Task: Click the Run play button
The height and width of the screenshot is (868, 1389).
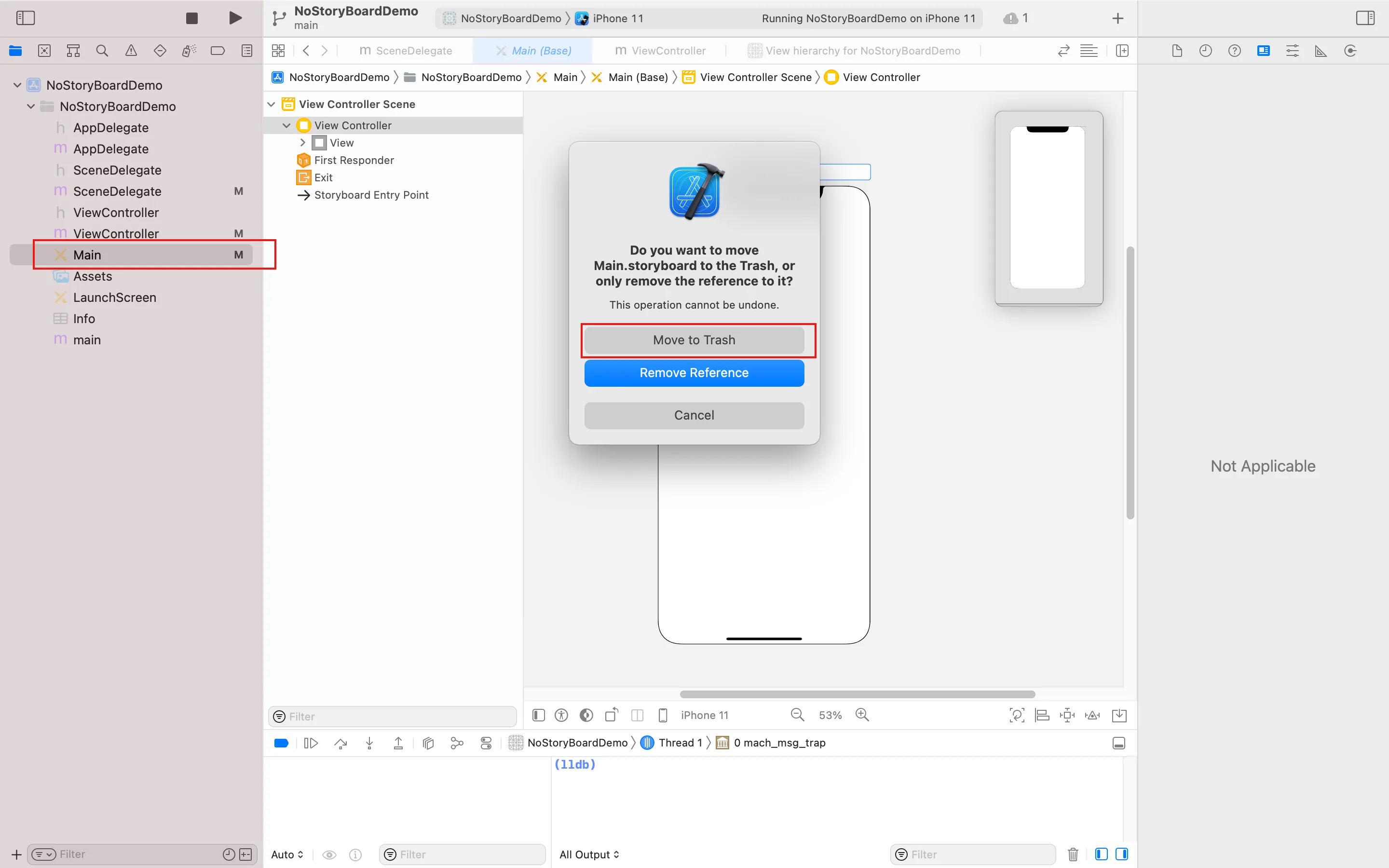Action: tap(235, 18)
